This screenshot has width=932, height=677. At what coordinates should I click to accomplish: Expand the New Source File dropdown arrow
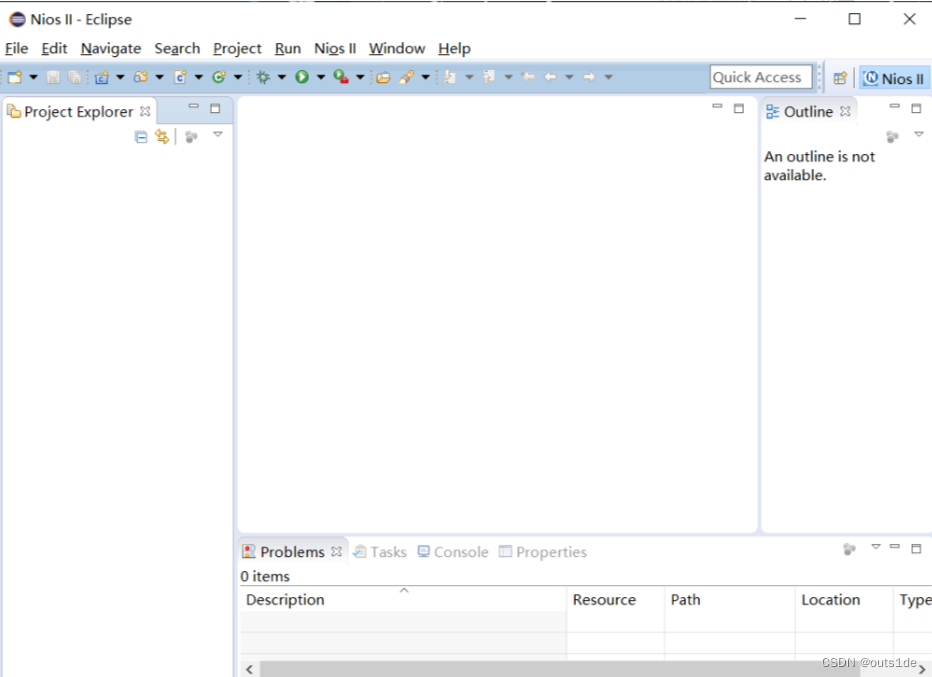click(x=199, y=77)
